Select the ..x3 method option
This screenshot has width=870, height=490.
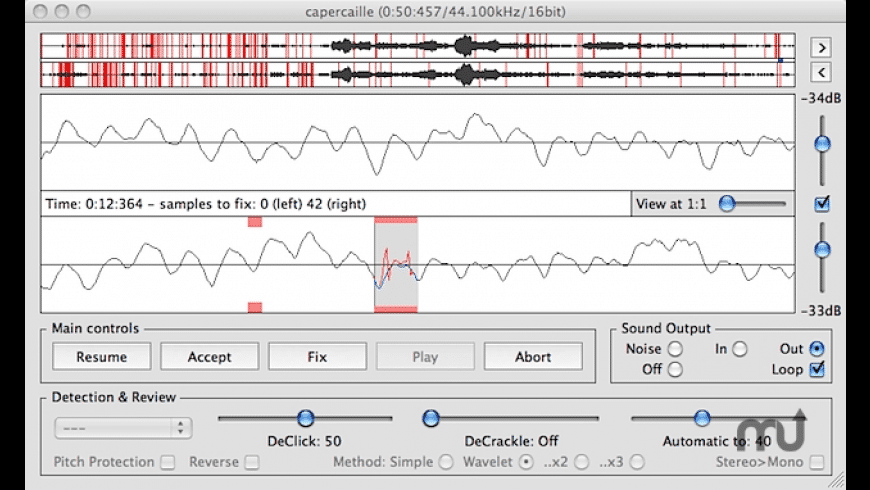click(638, 462)
